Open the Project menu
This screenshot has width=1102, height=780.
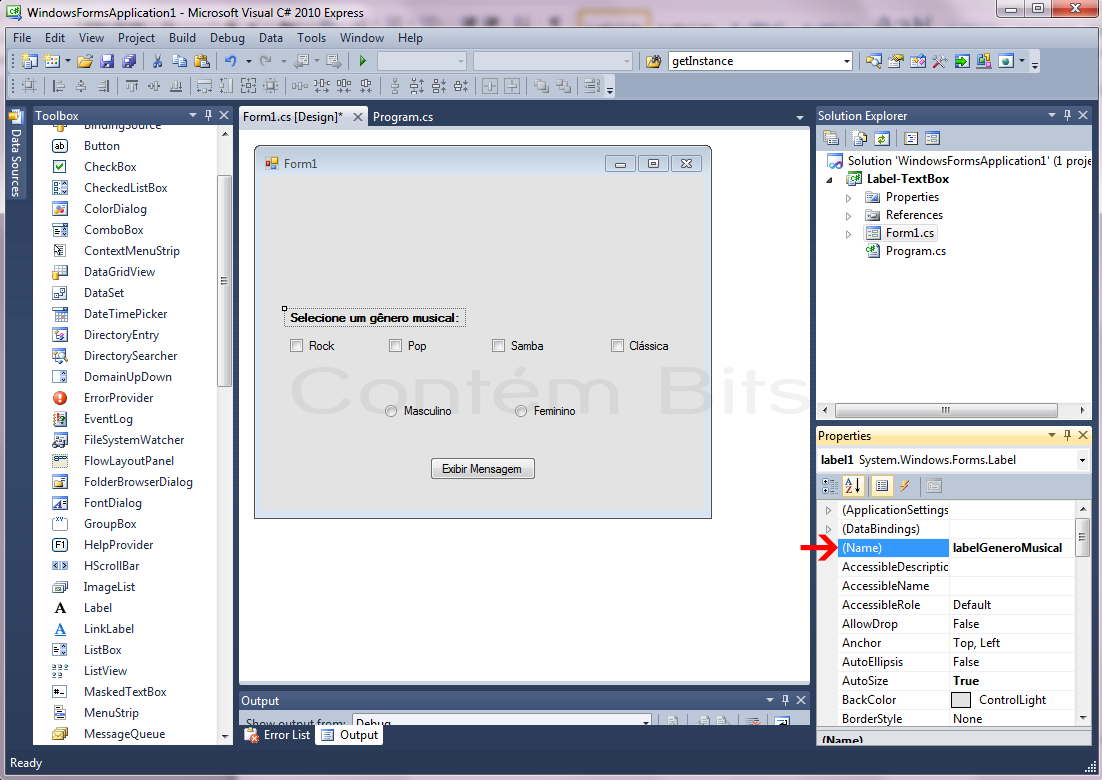pos(136,38)
